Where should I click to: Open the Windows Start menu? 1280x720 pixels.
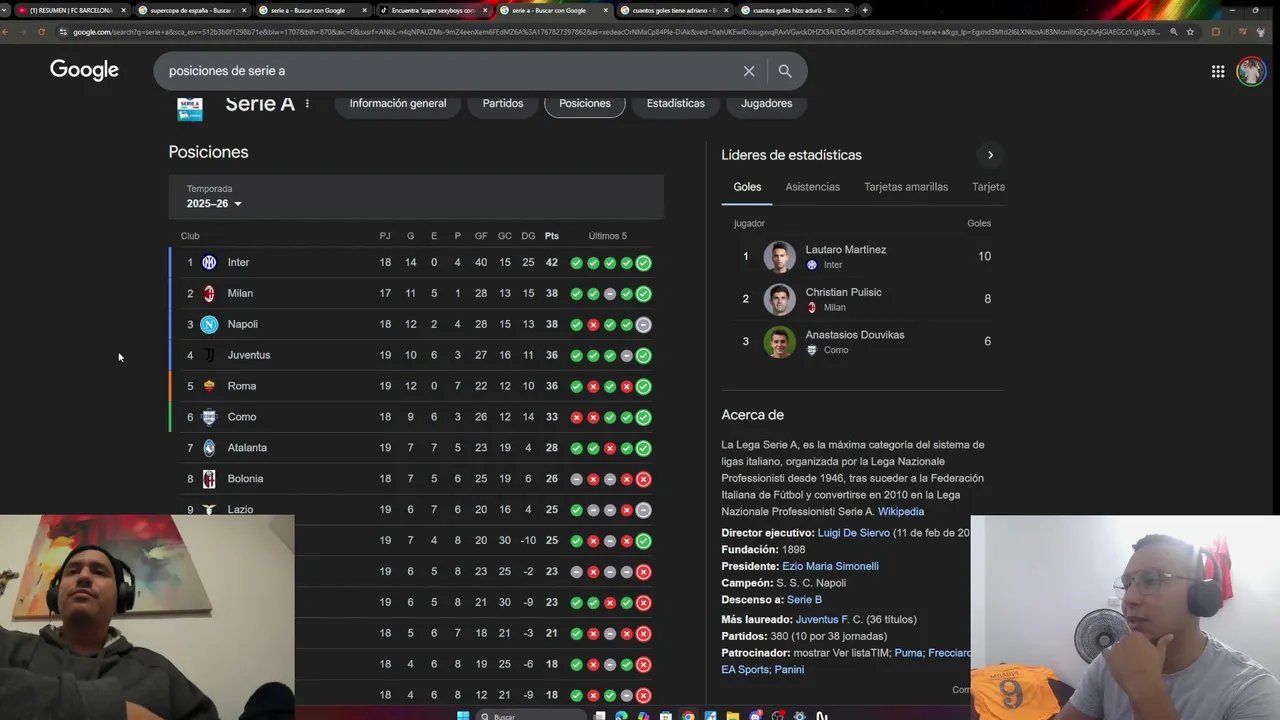(463, 716)
